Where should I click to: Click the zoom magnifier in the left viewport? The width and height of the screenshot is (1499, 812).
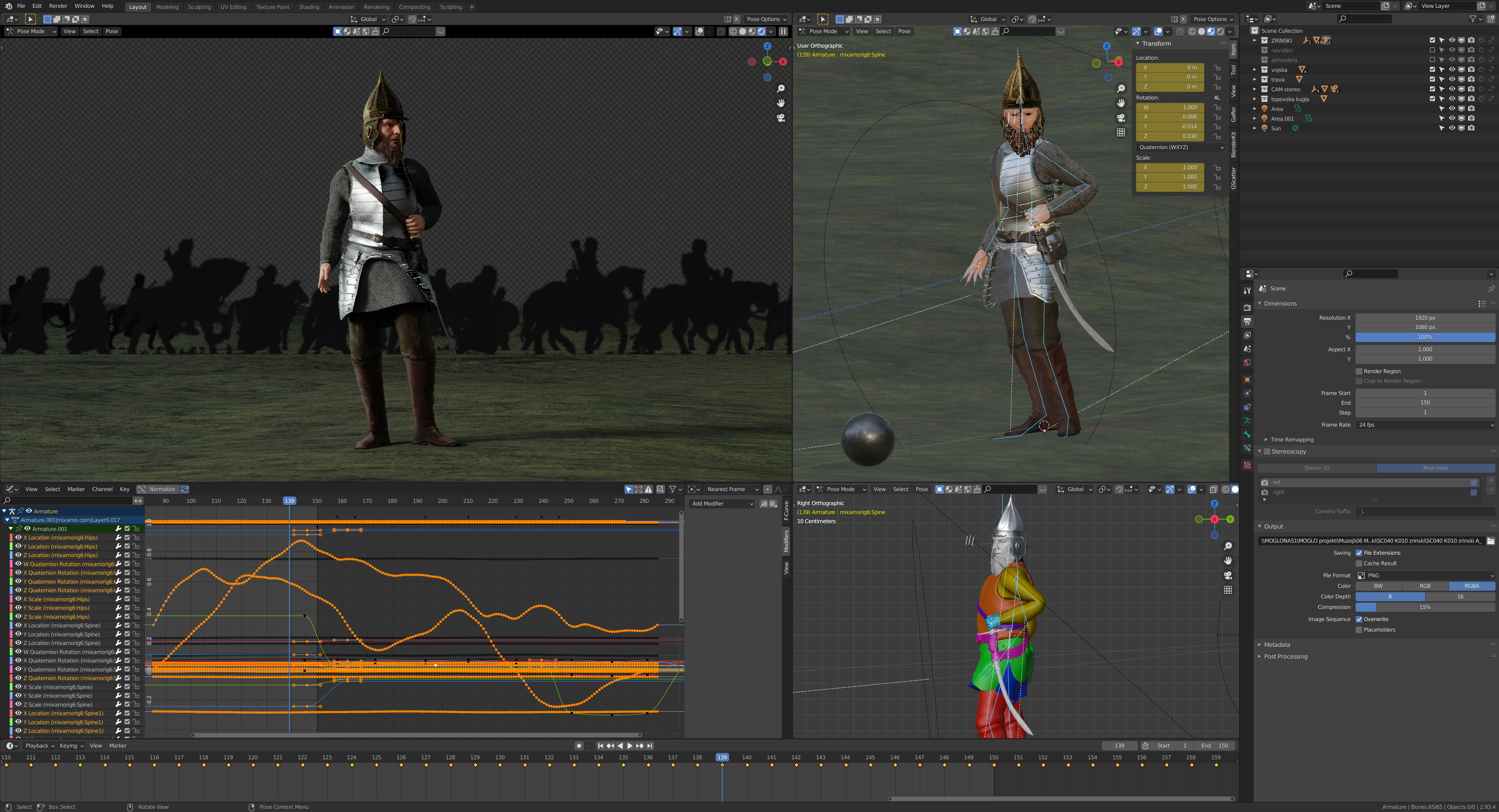[781, 88]
